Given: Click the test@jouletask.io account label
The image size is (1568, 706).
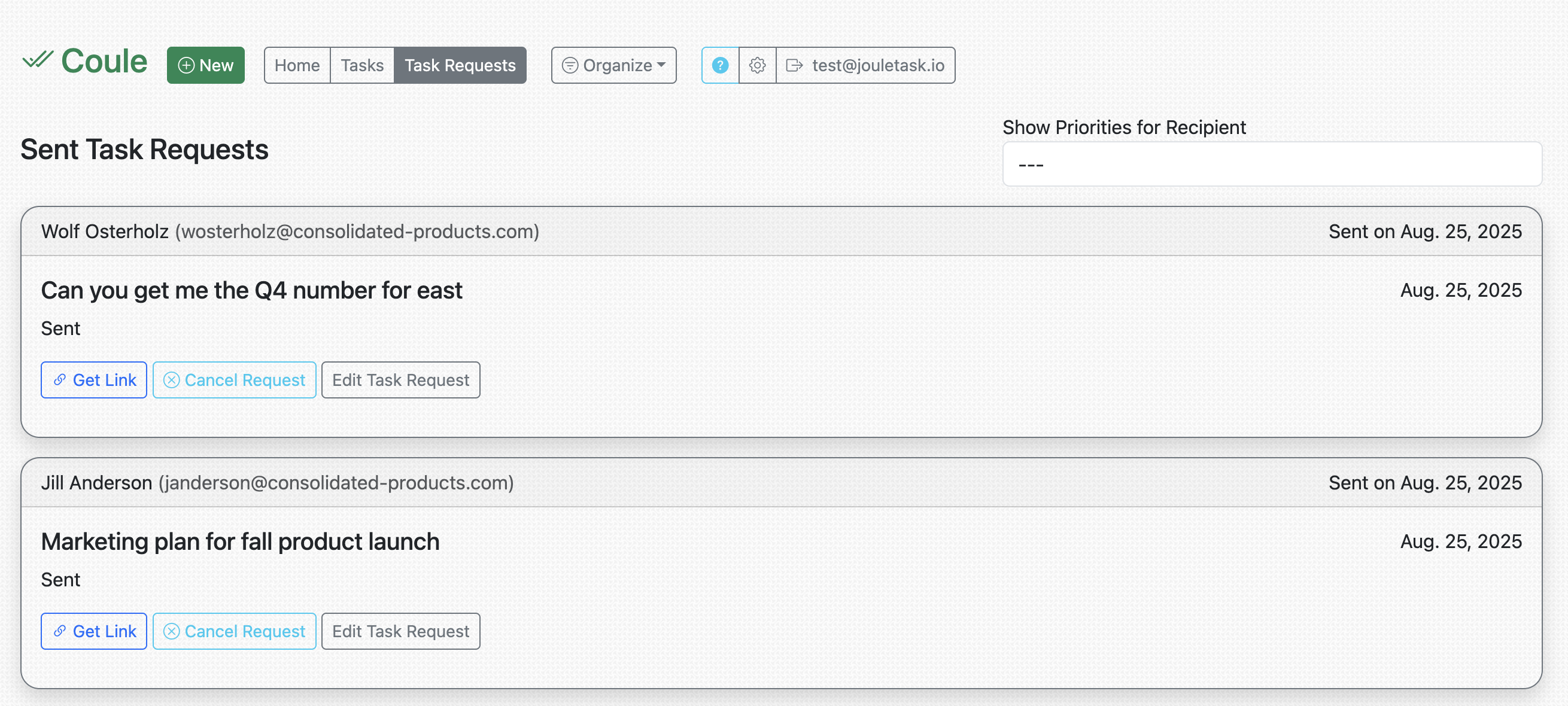Looking at the screenshot, I should pyautogui.click(x=878, y=65).
